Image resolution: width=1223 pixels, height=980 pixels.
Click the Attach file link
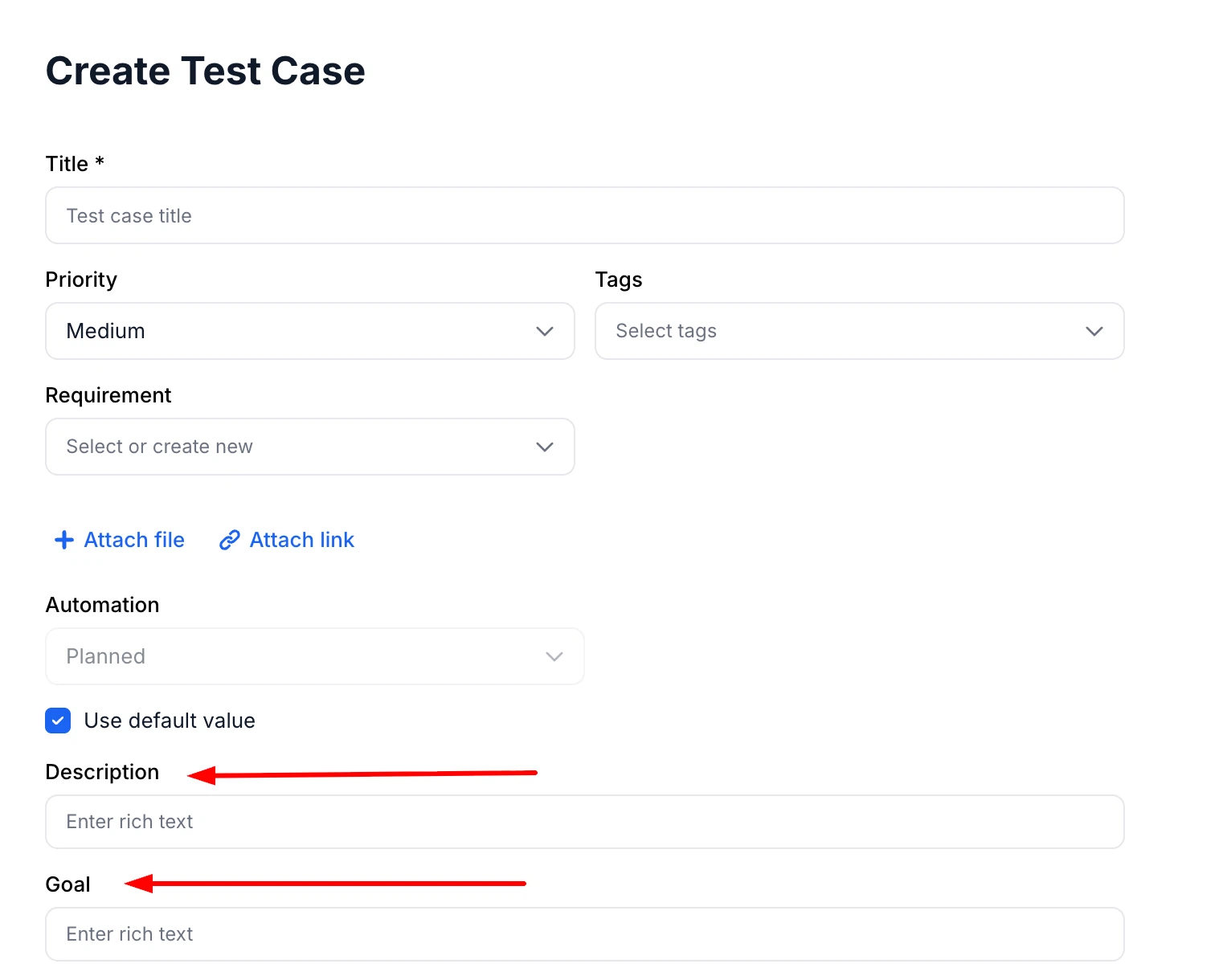134,540
